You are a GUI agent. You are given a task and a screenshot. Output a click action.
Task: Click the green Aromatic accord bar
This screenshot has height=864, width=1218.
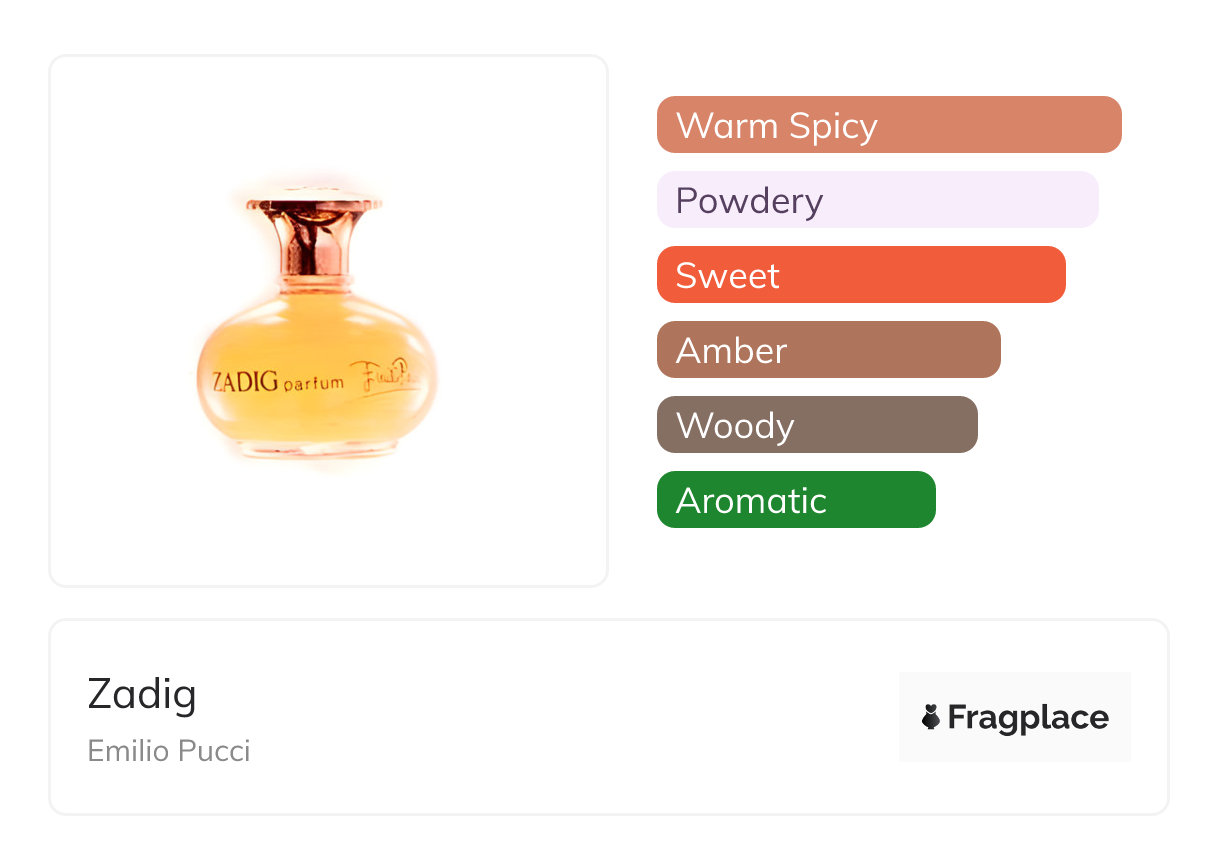[795, 500]
